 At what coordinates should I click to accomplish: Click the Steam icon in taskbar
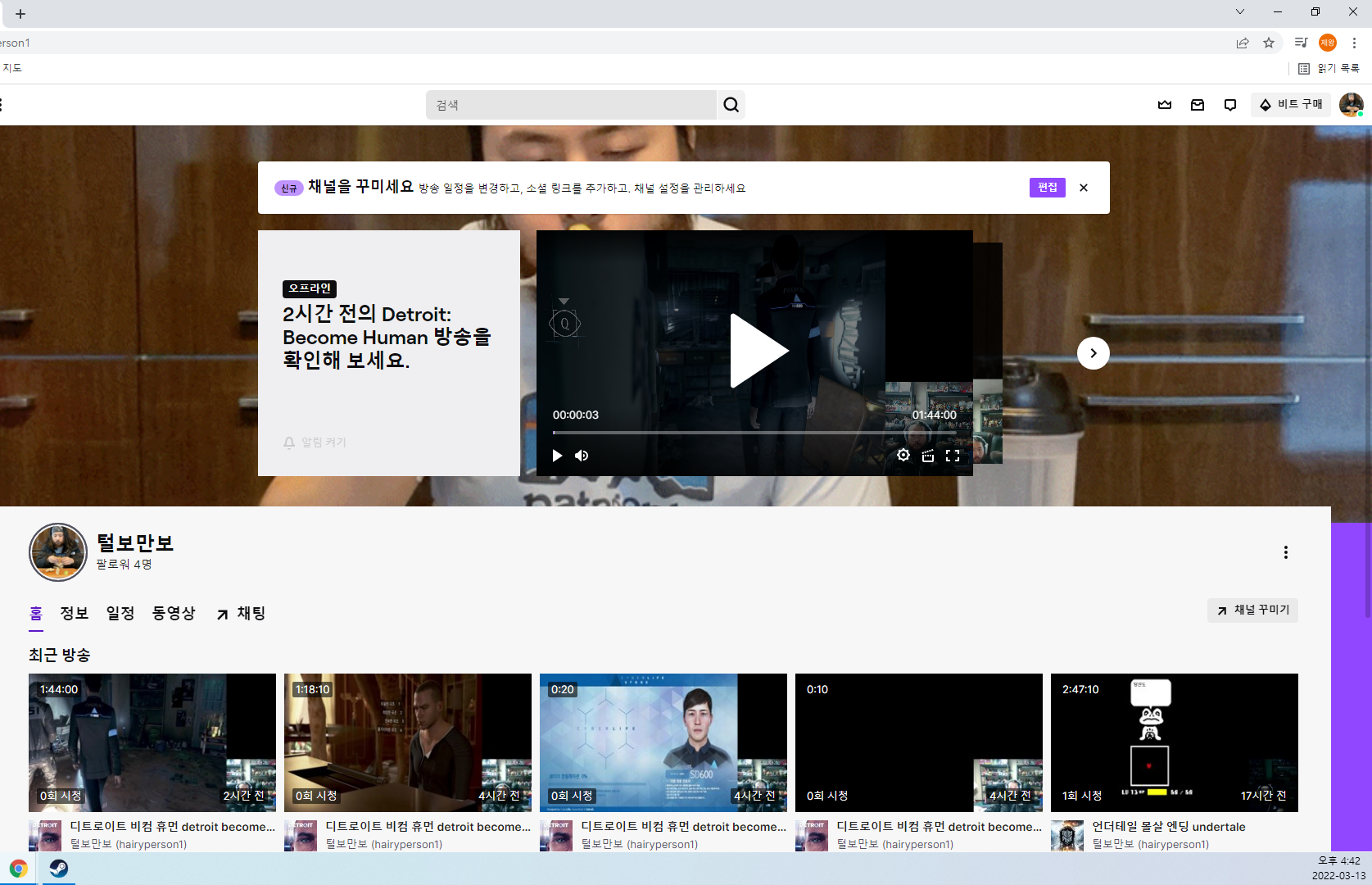click(x=58, y=869)
